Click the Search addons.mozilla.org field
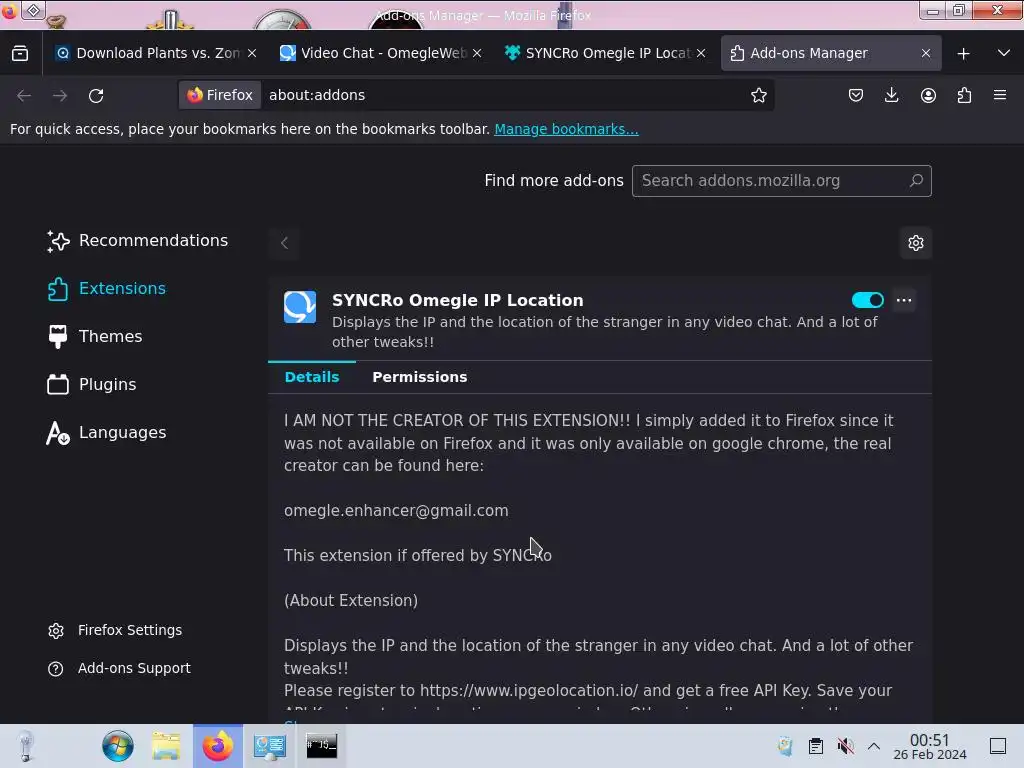 781,181
